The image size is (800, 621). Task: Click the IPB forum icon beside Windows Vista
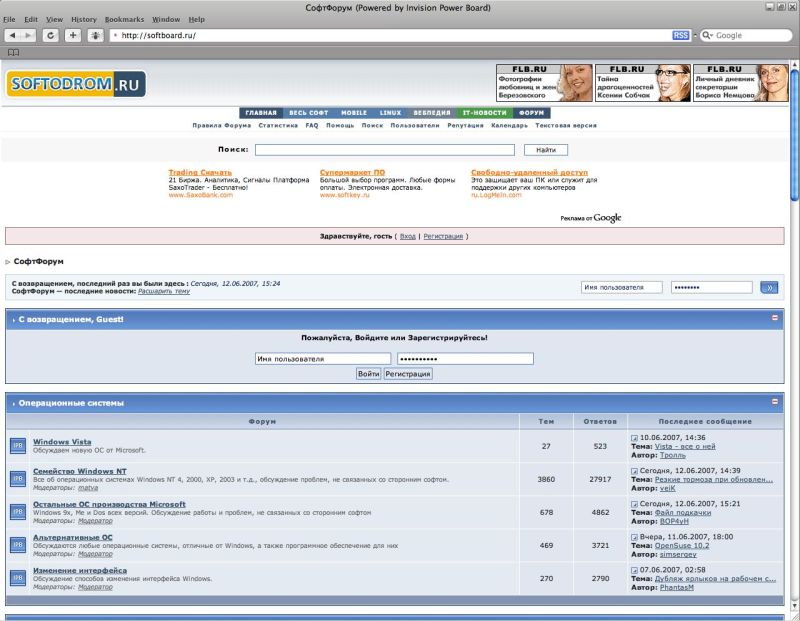[18, 445]
